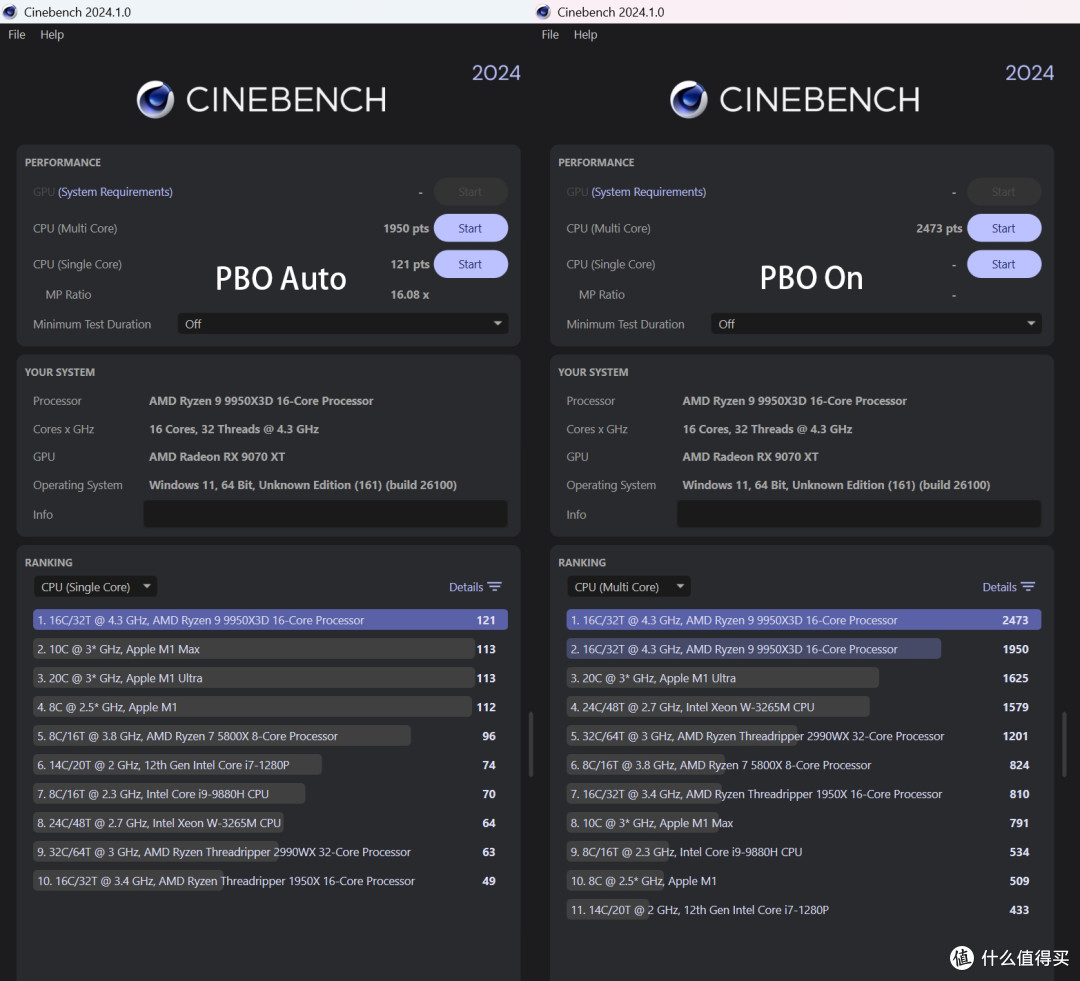This screenshot has width=1080, height=981.
Task: Click the Details link in left ranking panel
Action: point(466,587)
